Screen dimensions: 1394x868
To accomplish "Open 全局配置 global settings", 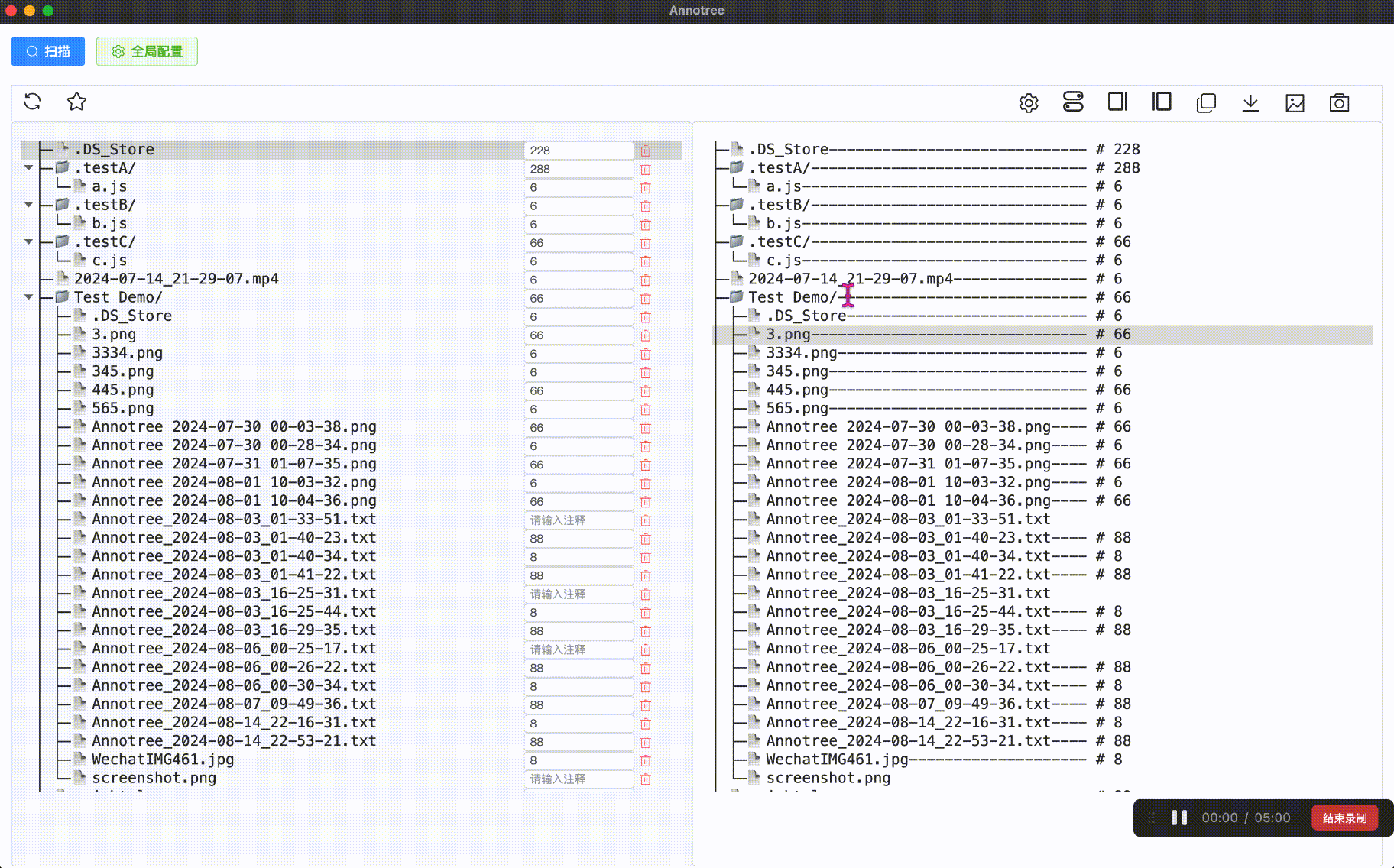I will tap(147, 51).
